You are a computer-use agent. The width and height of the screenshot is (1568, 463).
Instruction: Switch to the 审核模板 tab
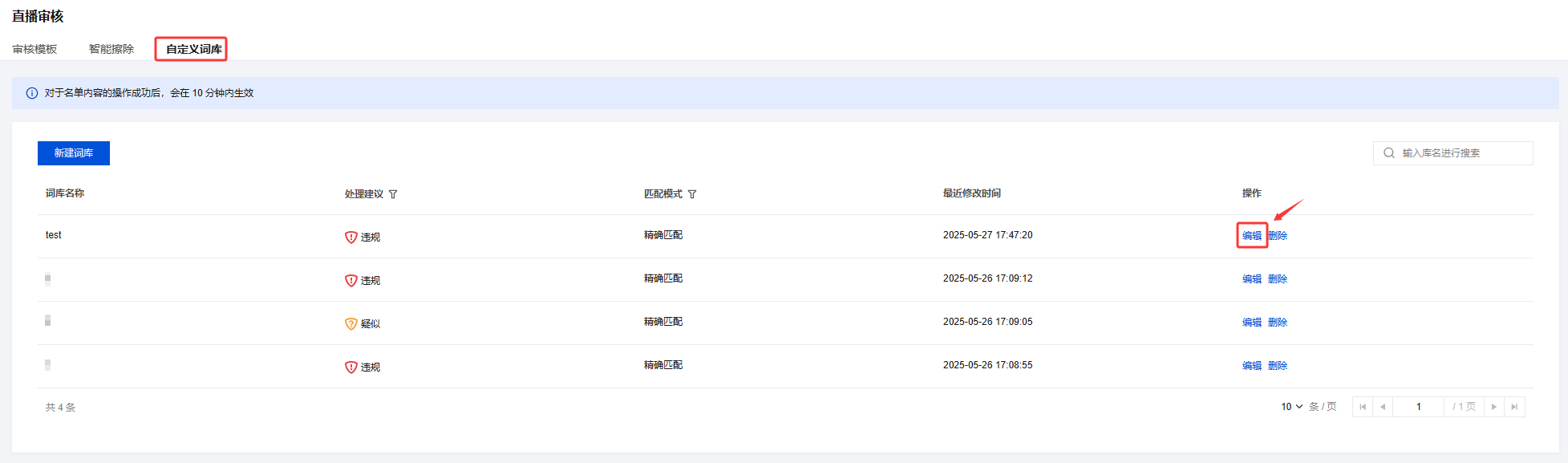[x=34, y=49]
